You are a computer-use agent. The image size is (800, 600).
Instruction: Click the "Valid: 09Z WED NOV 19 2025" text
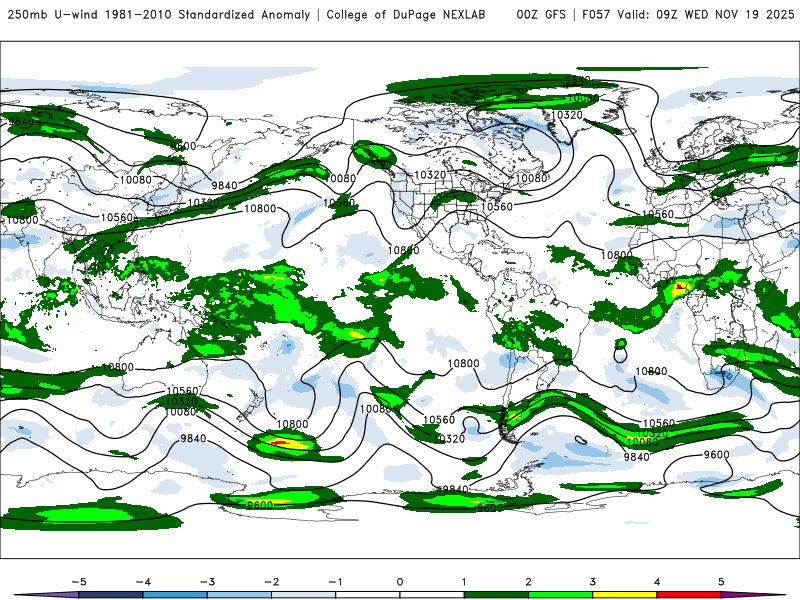[706, 15]
